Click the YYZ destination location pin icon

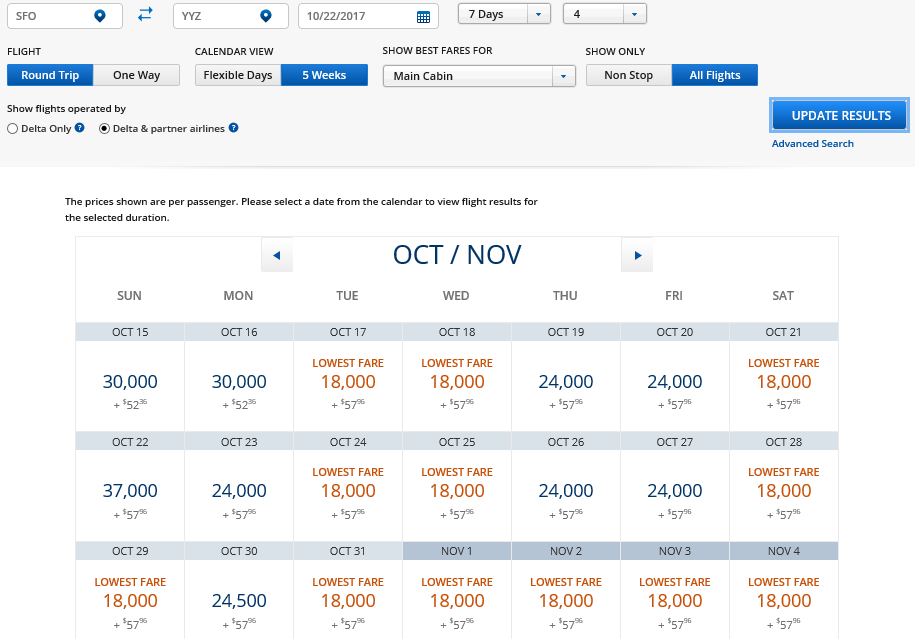[x=265, y=16]
